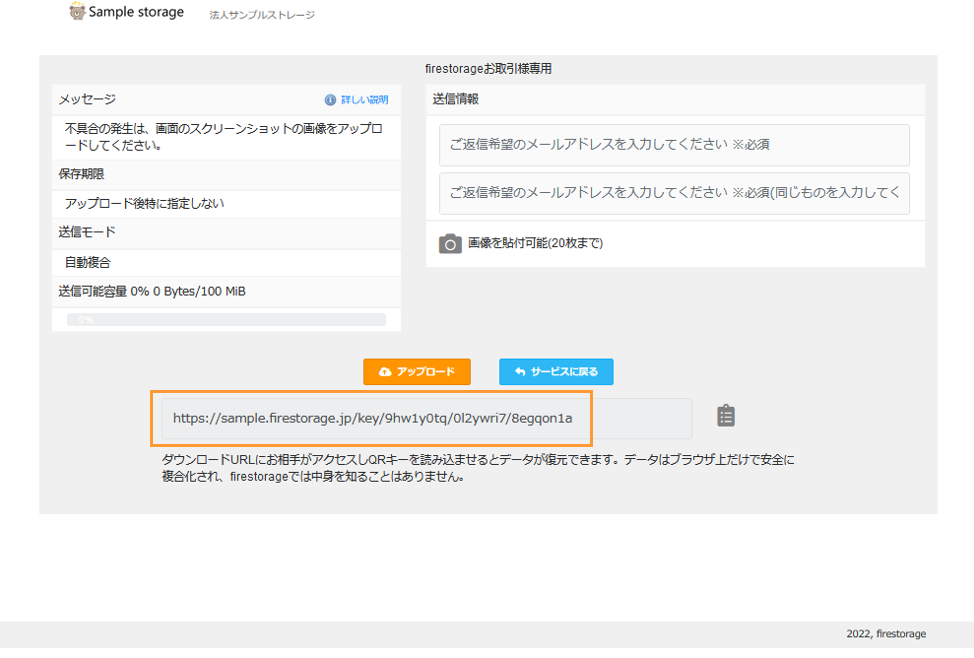Image resolution: width=974 pixels, height=658 pixels.
Task: Open the 詳しい説明 info link
Action: [x=365, y=100]
